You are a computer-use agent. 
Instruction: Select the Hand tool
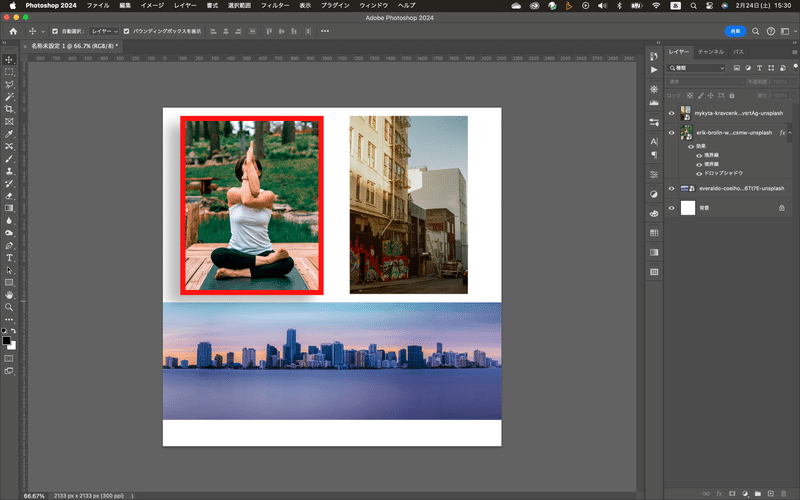[9, 295]
